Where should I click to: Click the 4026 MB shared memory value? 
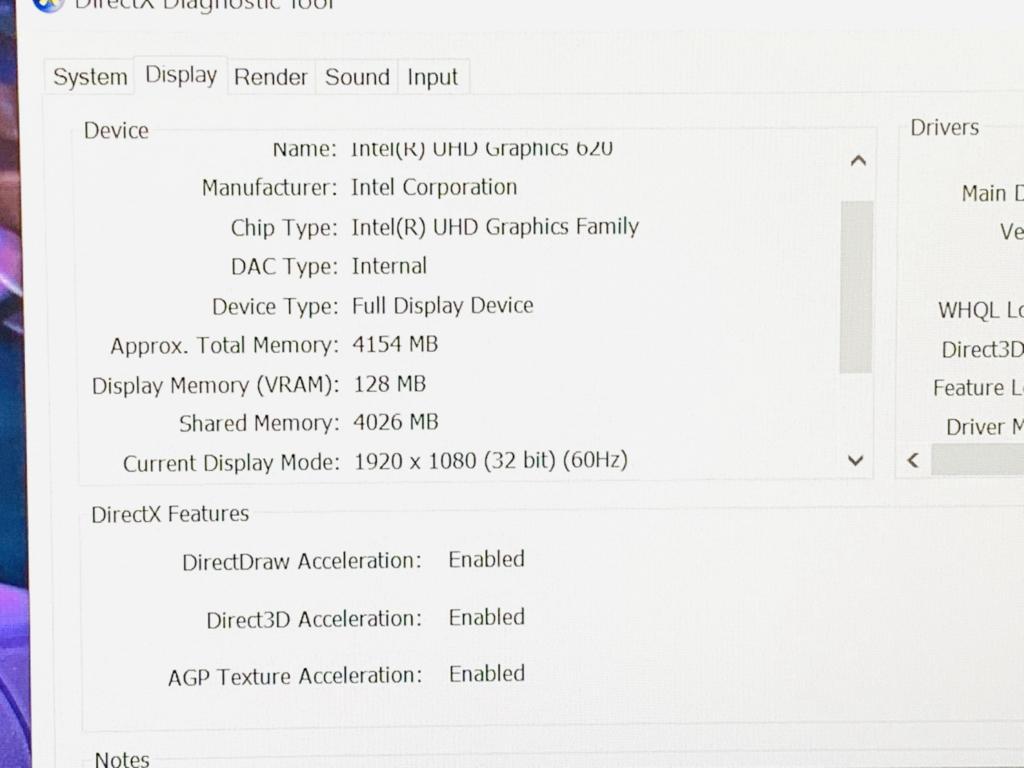point(396,423)
